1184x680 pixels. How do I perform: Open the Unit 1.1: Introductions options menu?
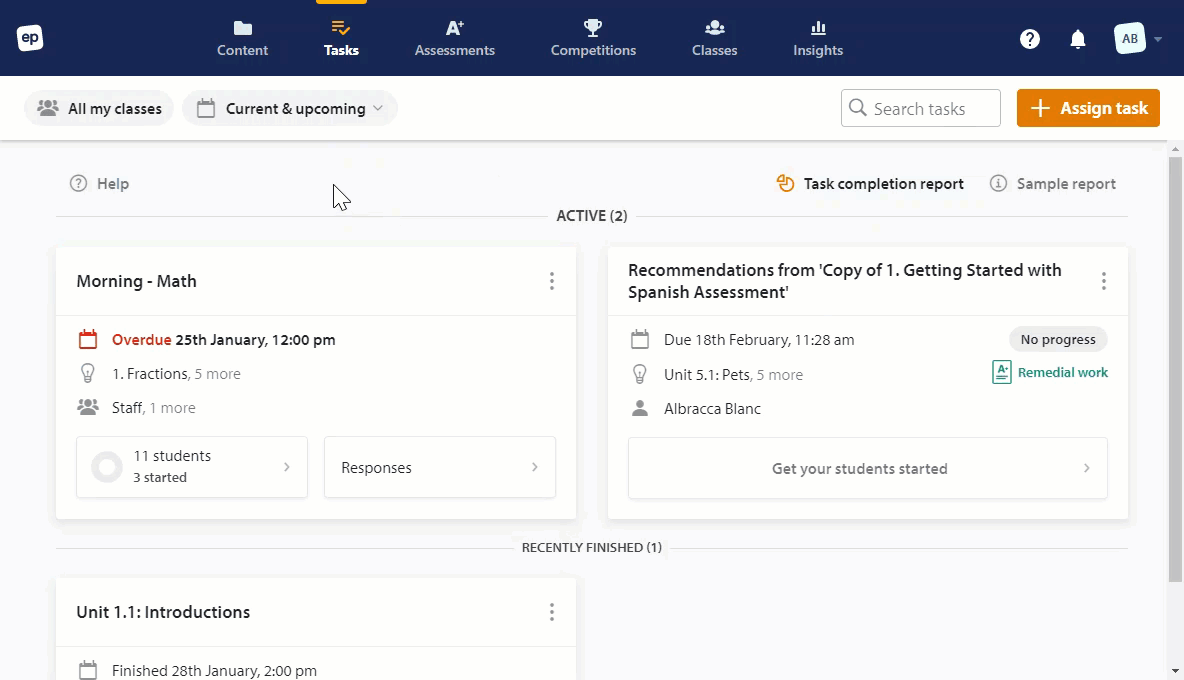pos(552,612)
